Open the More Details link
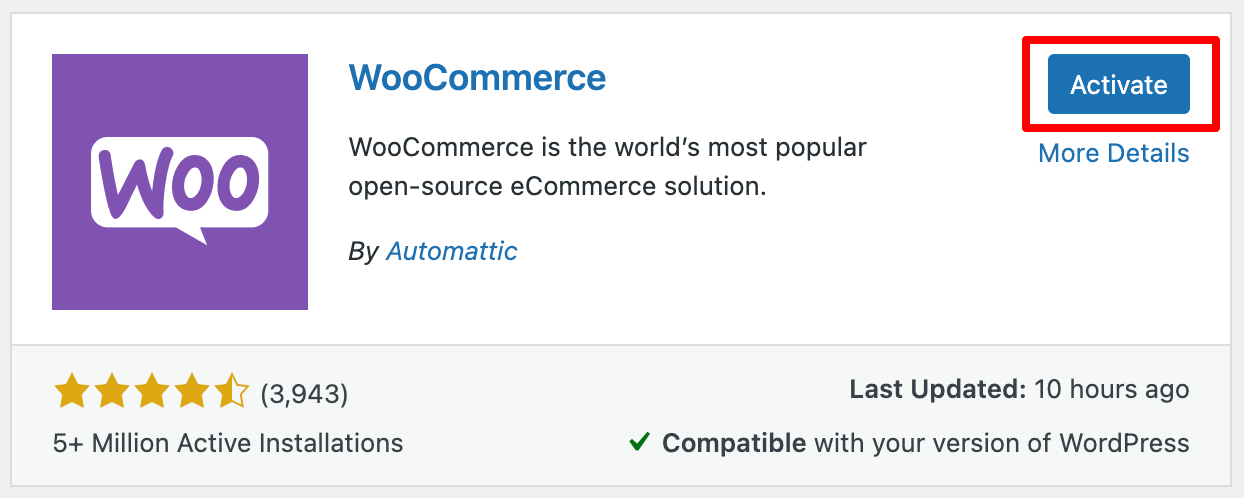The height and width of the screenshot is (498, 1244). coord(1113,153)
